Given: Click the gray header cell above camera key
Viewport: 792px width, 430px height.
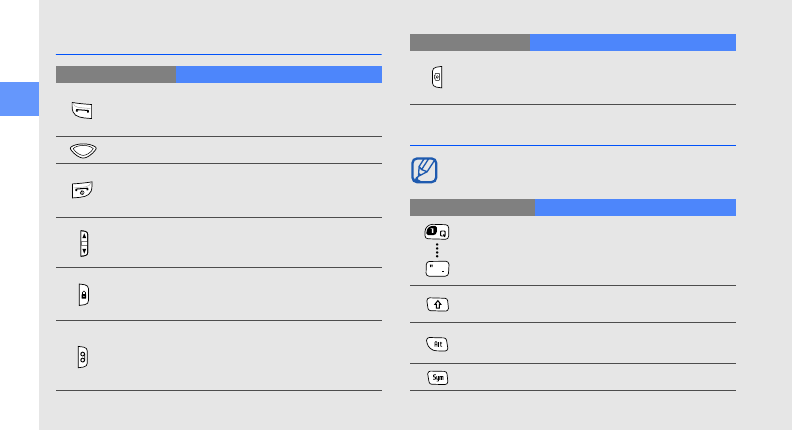Looking at the screenshot, I should tap(469, 42).
